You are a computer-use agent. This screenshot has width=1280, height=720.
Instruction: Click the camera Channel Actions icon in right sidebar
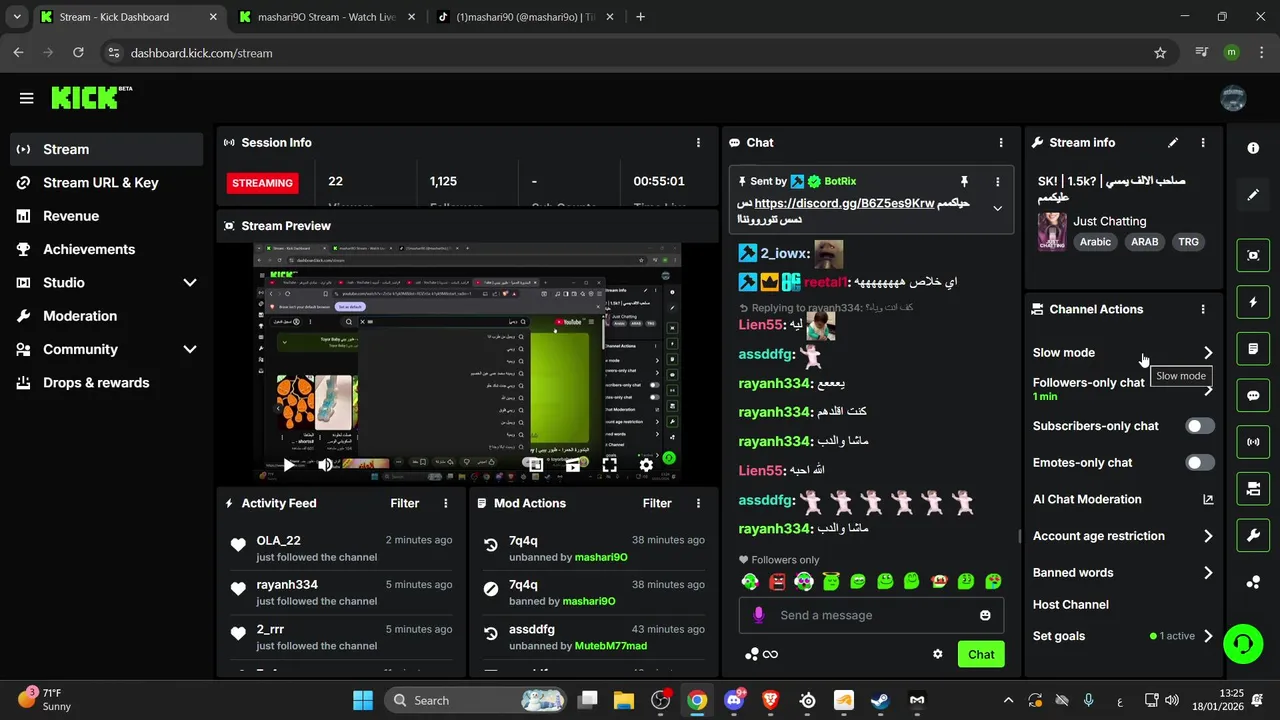(x=1253, y=489)
